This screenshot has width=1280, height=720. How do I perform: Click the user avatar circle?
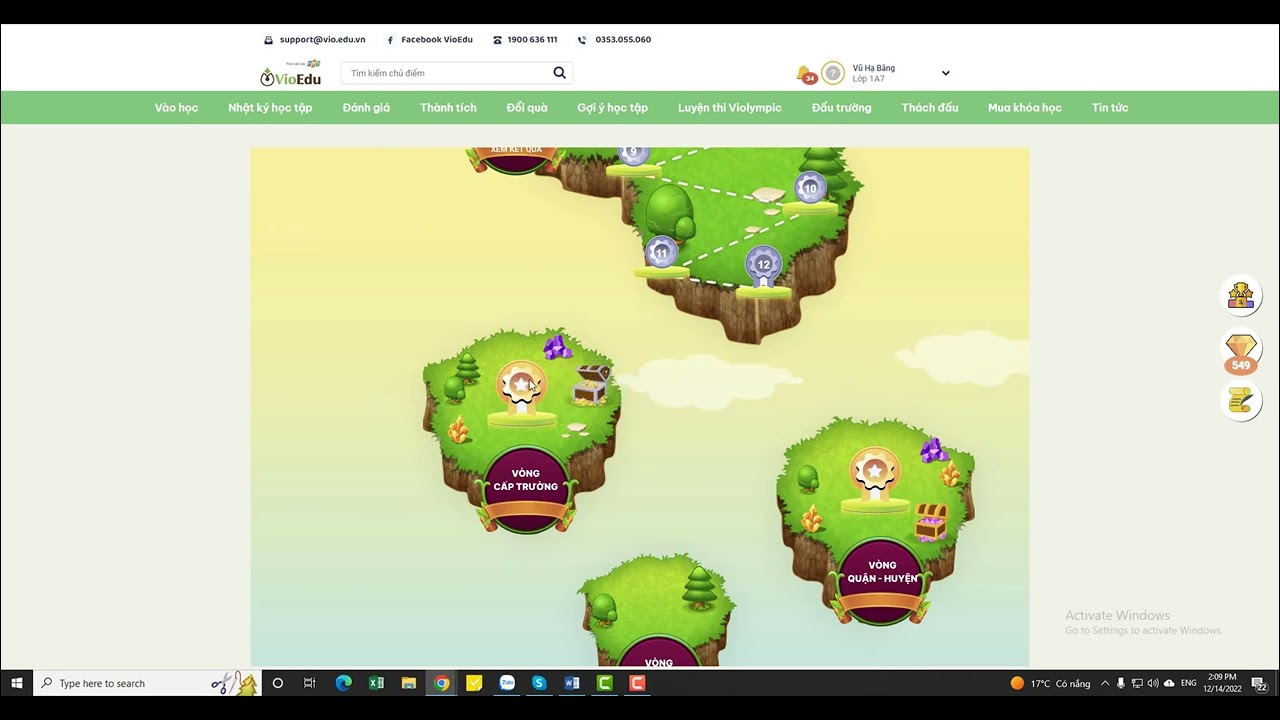[832, 73]
